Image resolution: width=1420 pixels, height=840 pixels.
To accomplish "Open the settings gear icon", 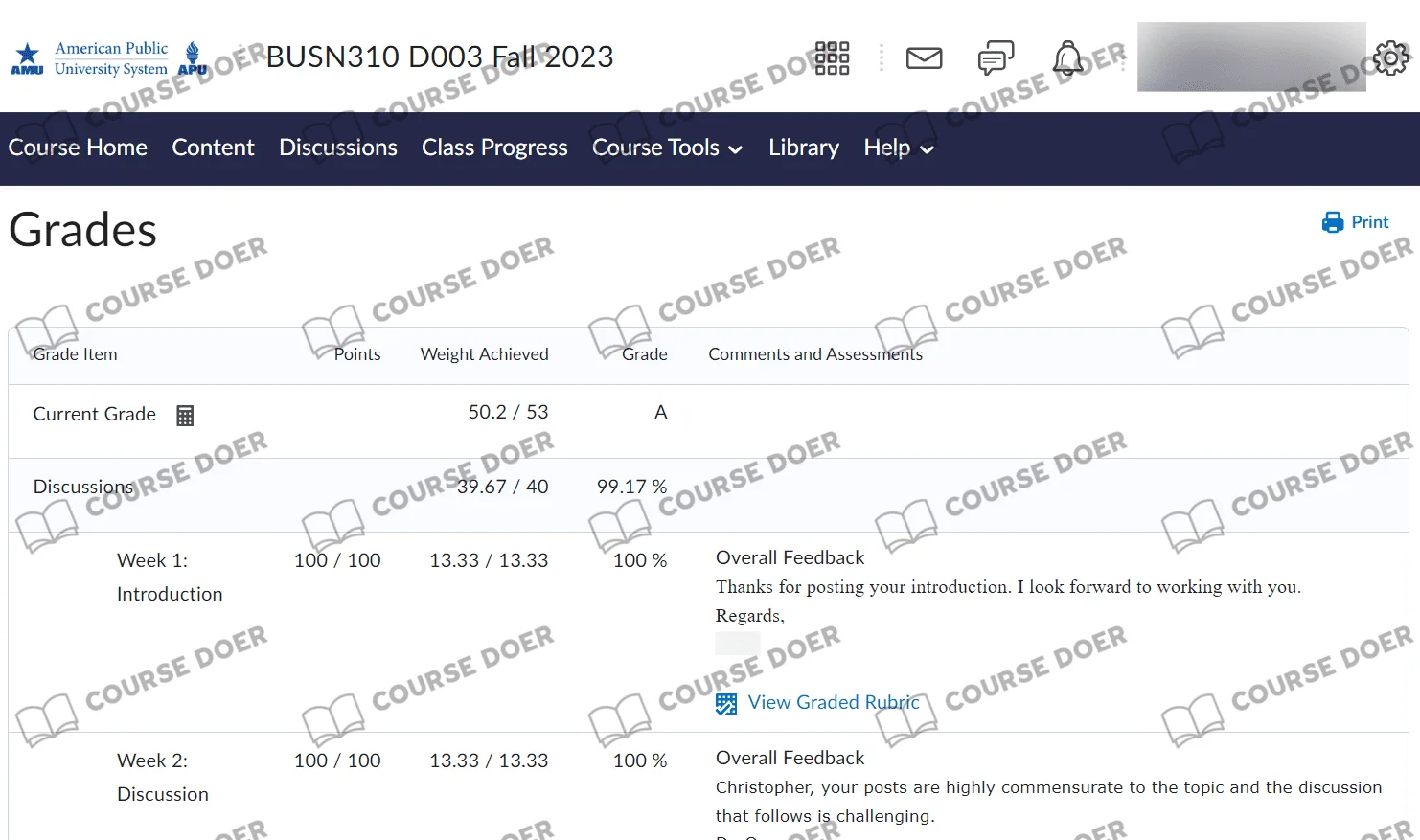I will tap(1390, 57).
